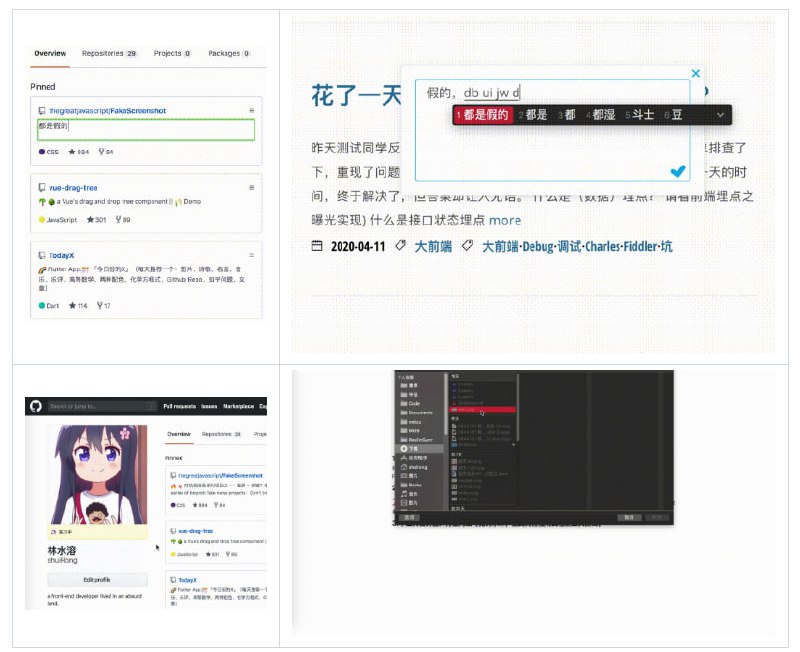This screenshot has height=652, width=800.
Task: Click the grab handle on the FakeScreenshot pinned card
Action: pos(252,109)
